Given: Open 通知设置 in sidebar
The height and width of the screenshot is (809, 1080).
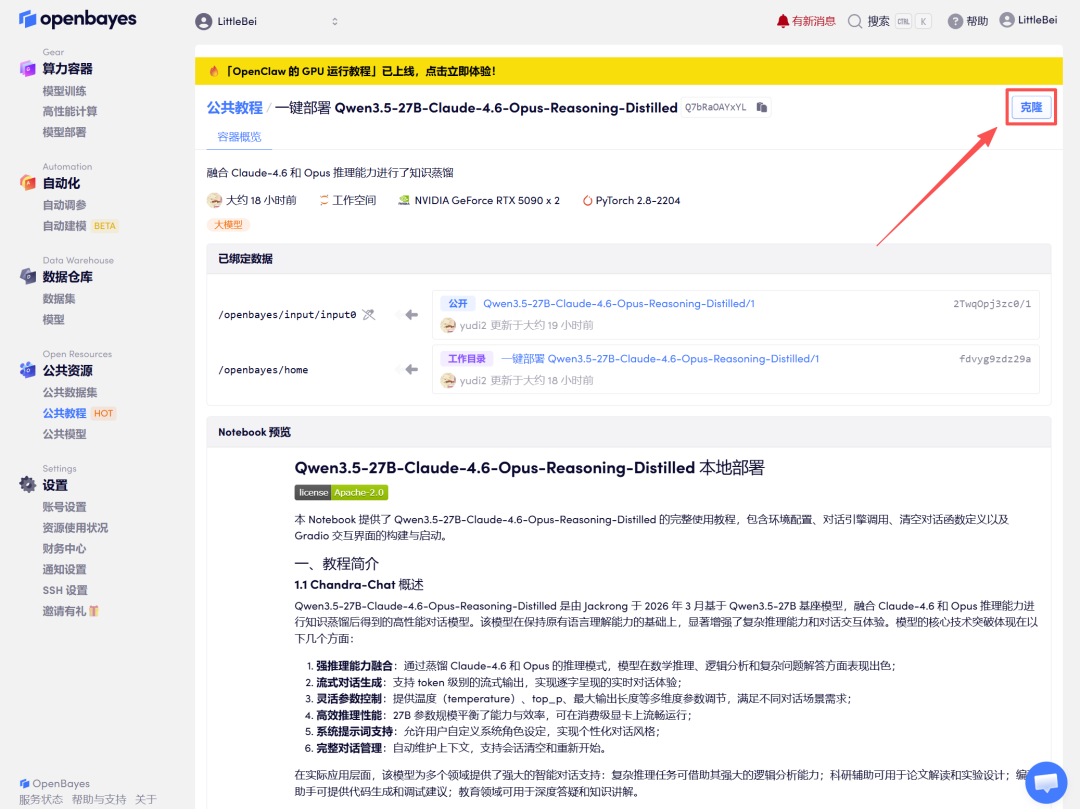Looking at the screenshot, I should [64, 569].
